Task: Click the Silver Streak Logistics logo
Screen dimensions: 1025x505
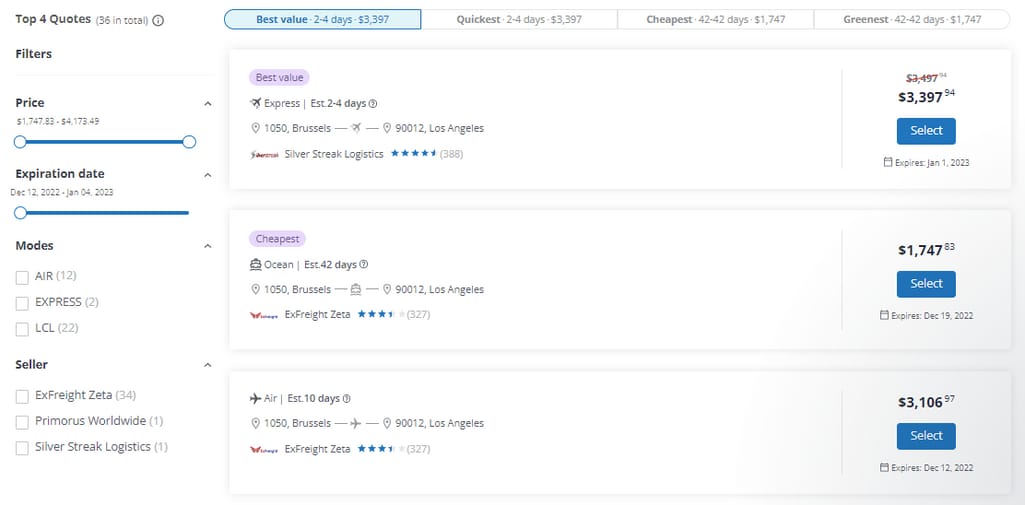Action: click(x=264, y=155)
